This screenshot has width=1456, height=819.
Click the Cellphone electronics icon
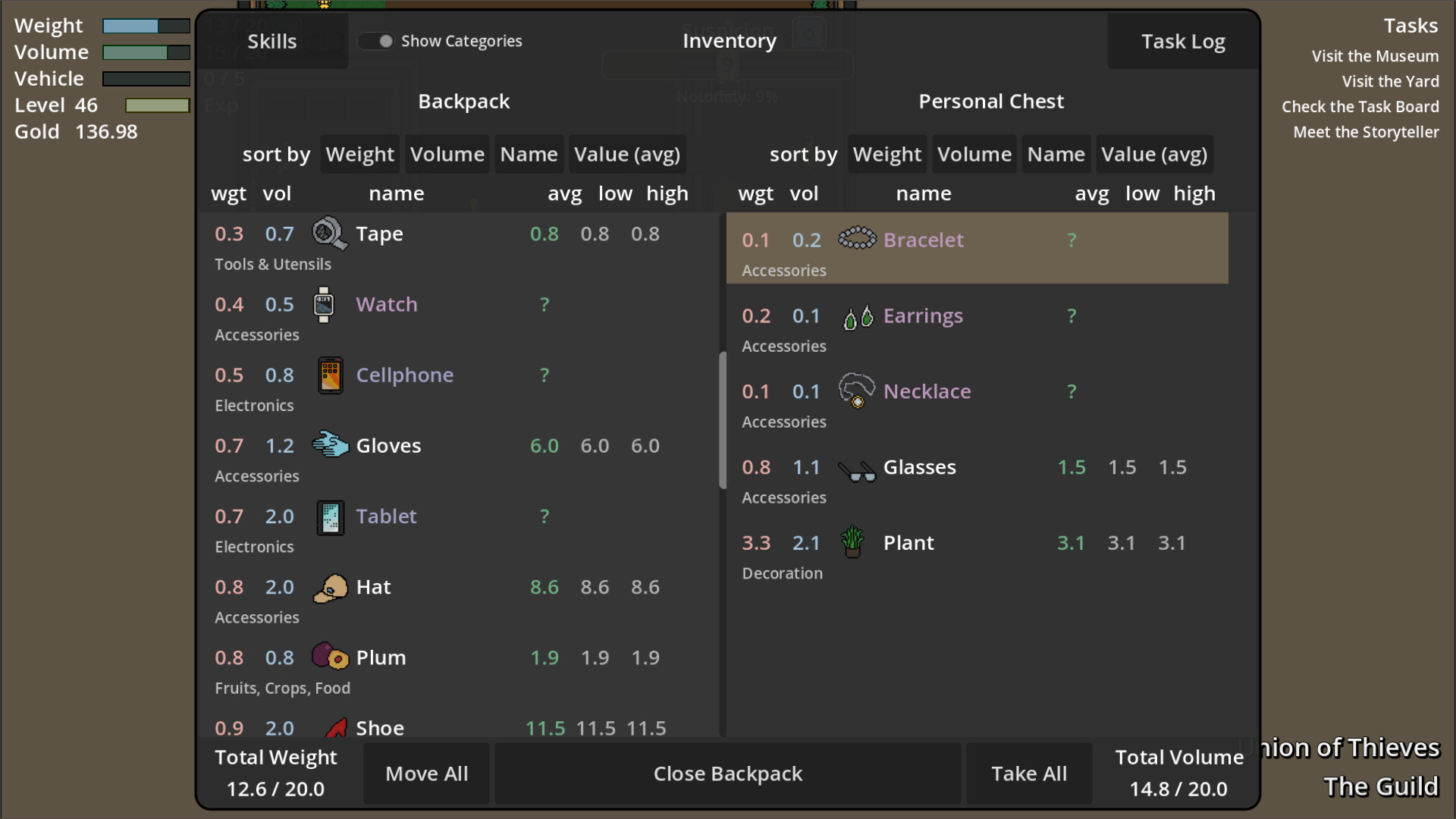click(x=331, y=375)
